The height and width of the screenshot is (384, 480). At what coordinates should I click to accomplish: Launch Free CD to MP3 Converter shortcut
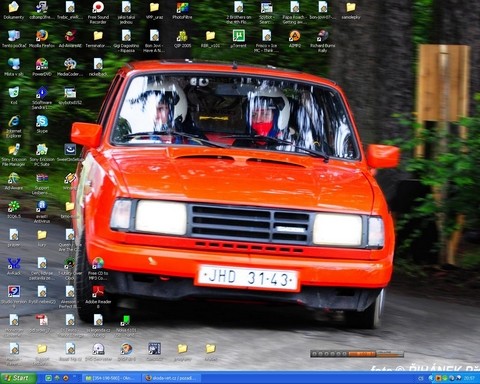(98, 269)
